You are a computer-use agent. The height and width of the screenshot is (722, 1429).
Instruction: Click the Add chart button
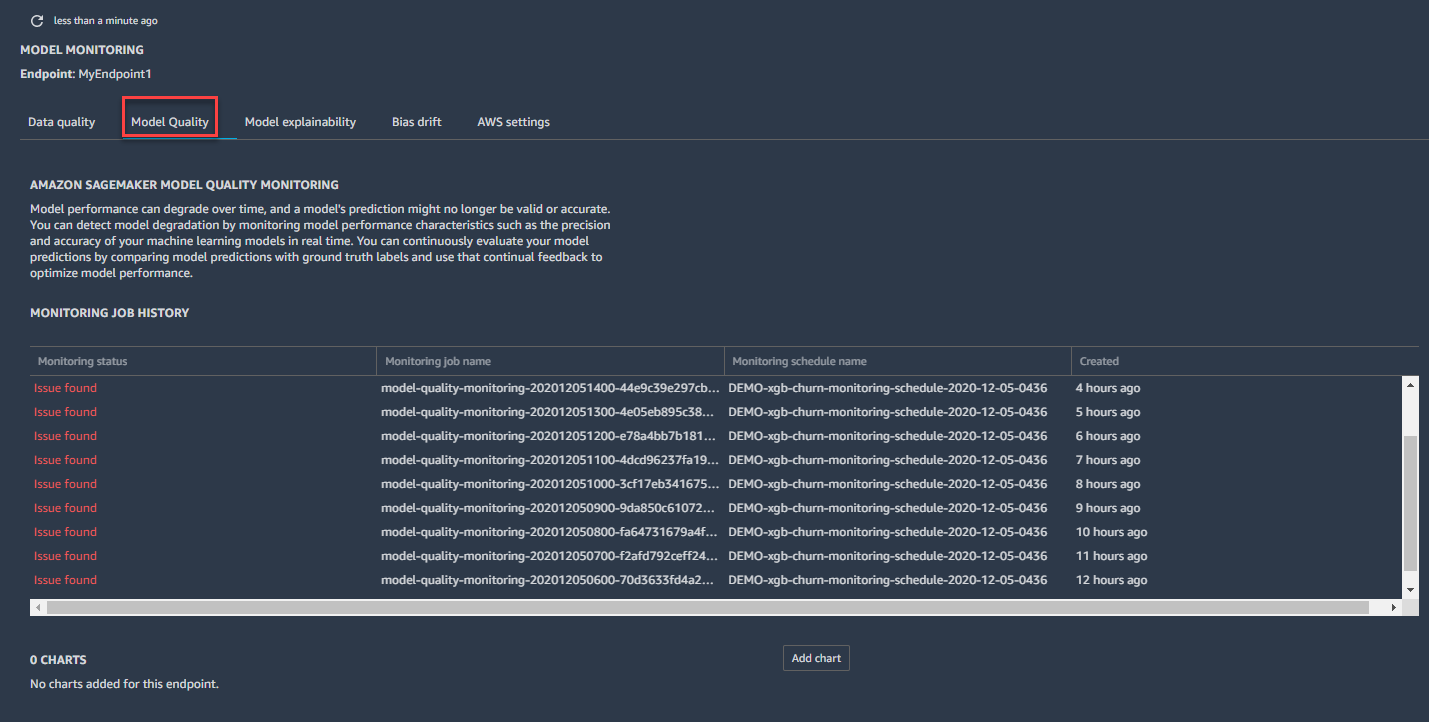tap(815, 657)
